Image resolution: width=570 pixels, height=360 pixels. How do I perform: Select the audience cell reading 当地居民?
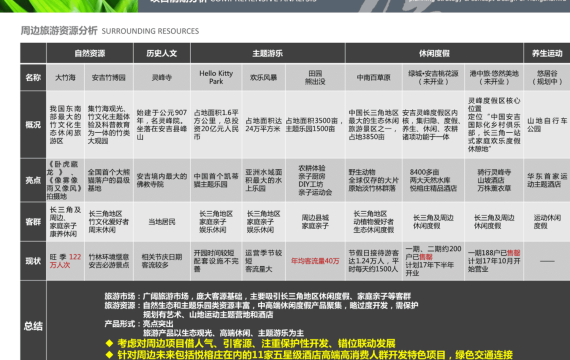(x=162, y=222)
